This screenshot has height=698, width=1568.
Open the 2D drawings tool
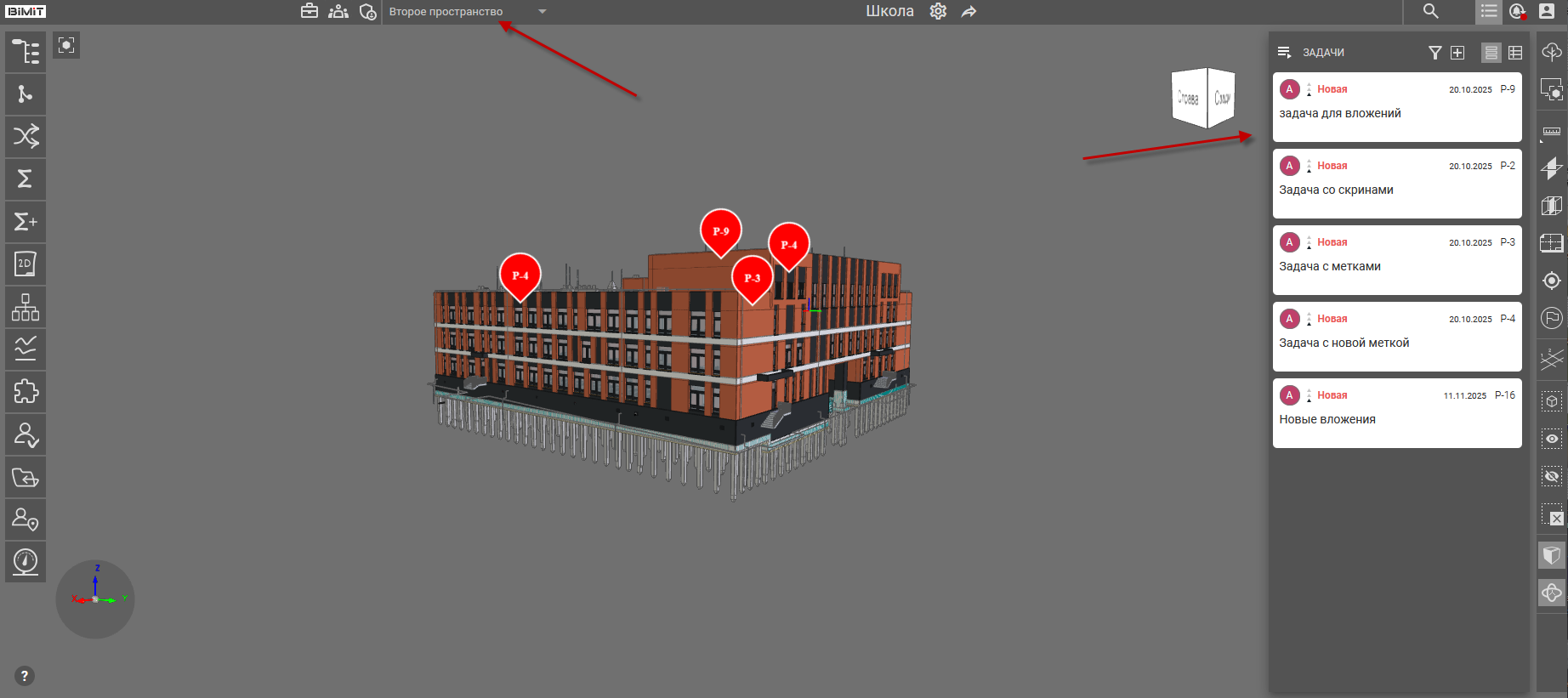26,264
